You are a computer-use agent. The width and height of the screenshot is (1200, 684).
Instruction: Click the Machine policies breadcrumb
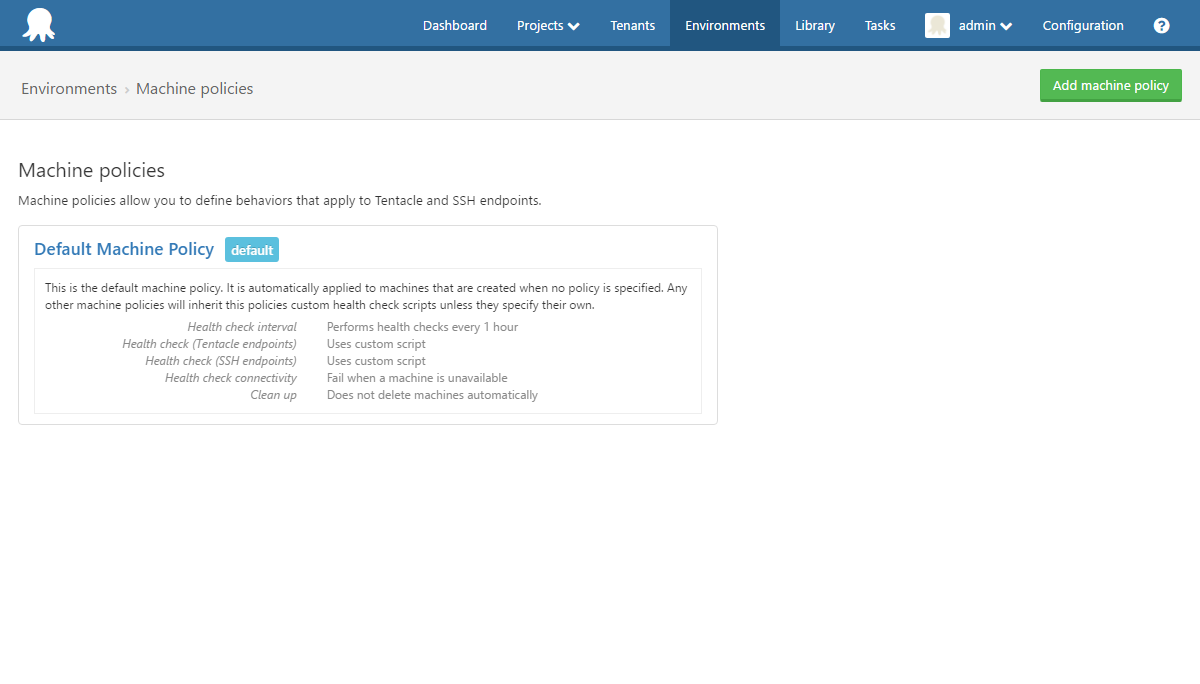point(194,88)
